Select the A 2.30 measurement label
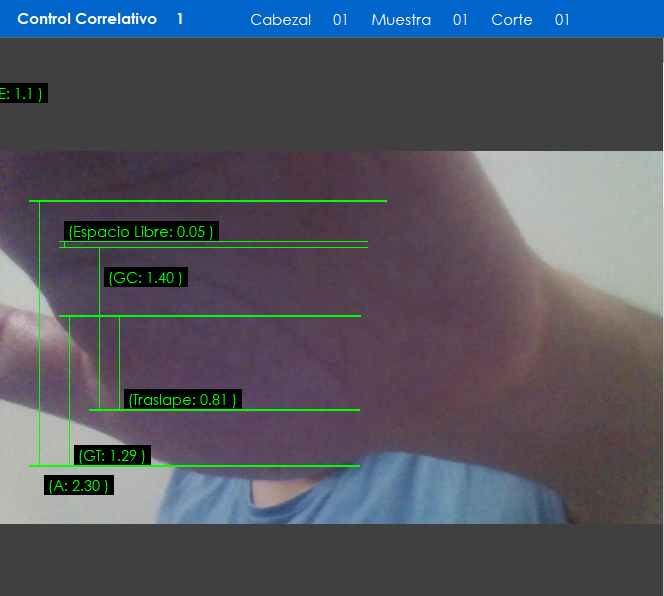This screenshot has width=664, height=596. [x=78, y=485]
